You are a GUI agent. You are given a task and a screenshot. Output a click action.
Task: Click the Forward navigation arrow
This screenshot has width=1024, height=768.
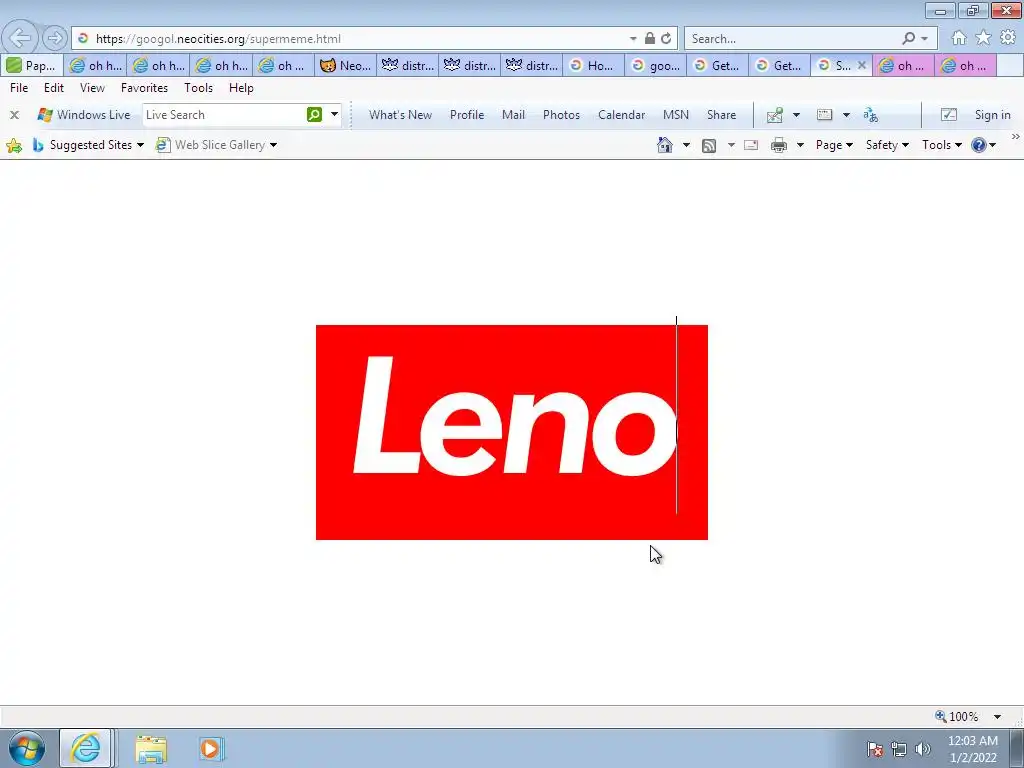(56, 39)
